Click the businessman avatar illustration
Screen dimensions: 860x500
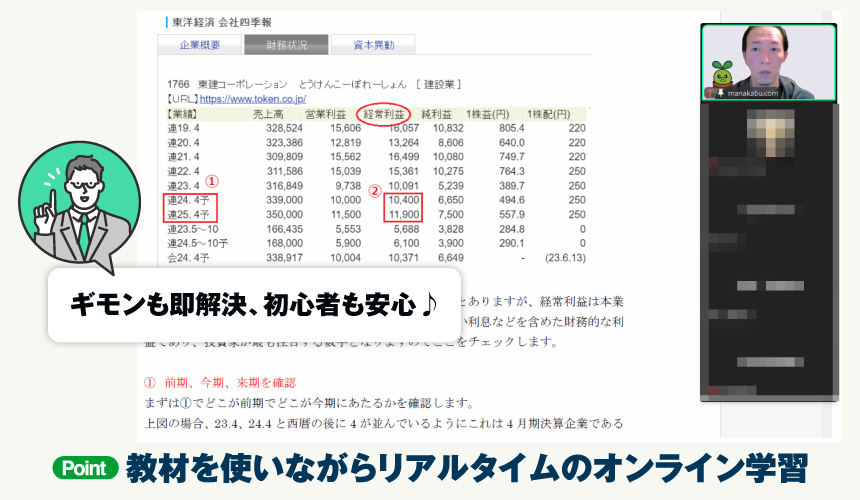80,203
